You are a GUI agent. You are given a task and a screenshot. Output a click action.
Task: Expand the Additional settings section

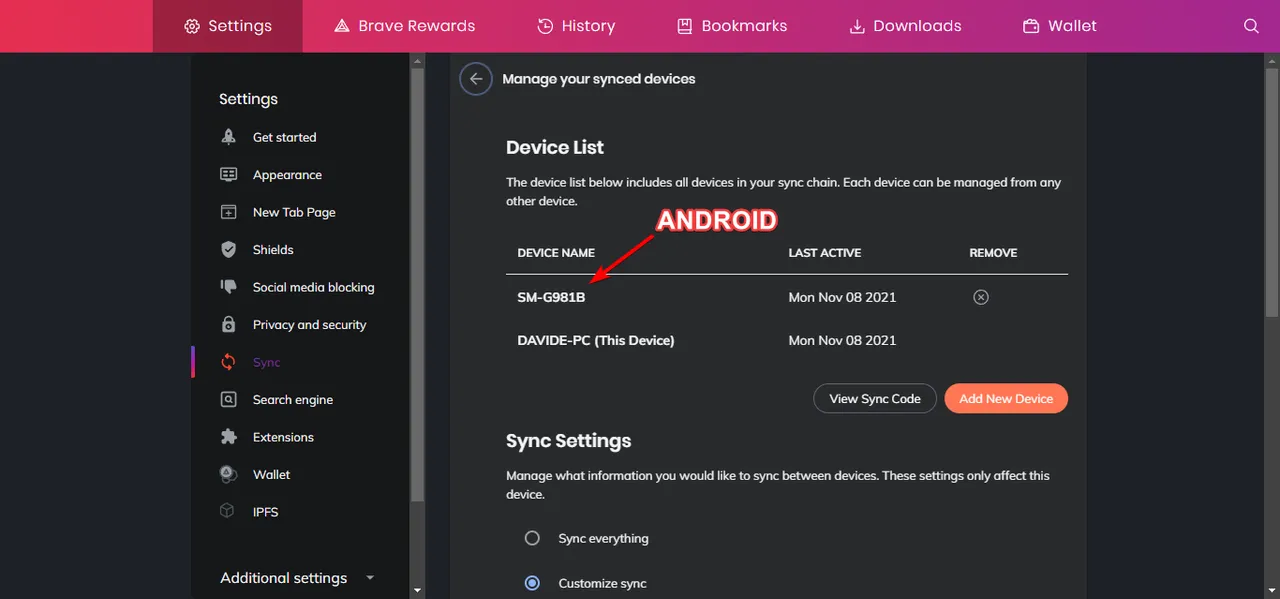(297, 578)
